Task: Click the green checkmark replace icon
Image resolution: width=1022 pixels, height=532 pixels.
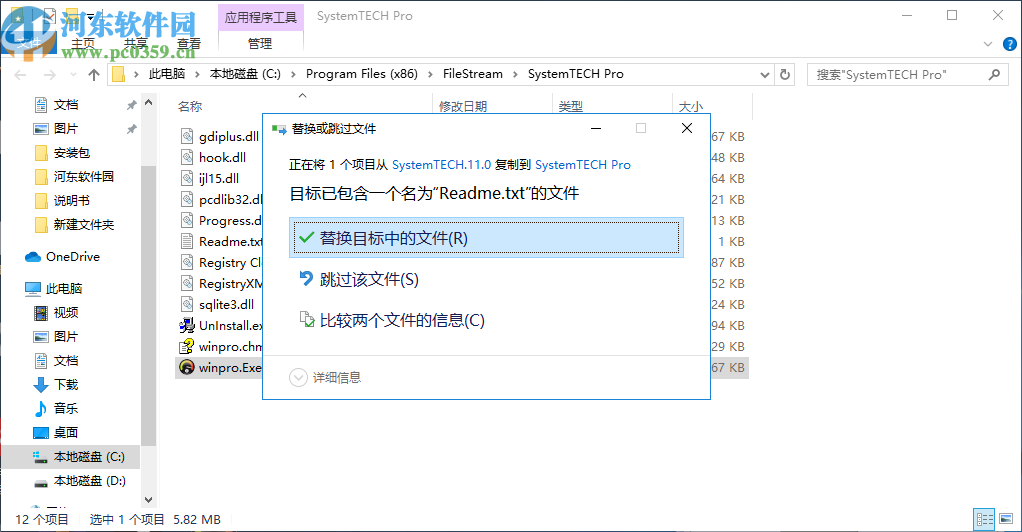Action: (x=306, y=238)
